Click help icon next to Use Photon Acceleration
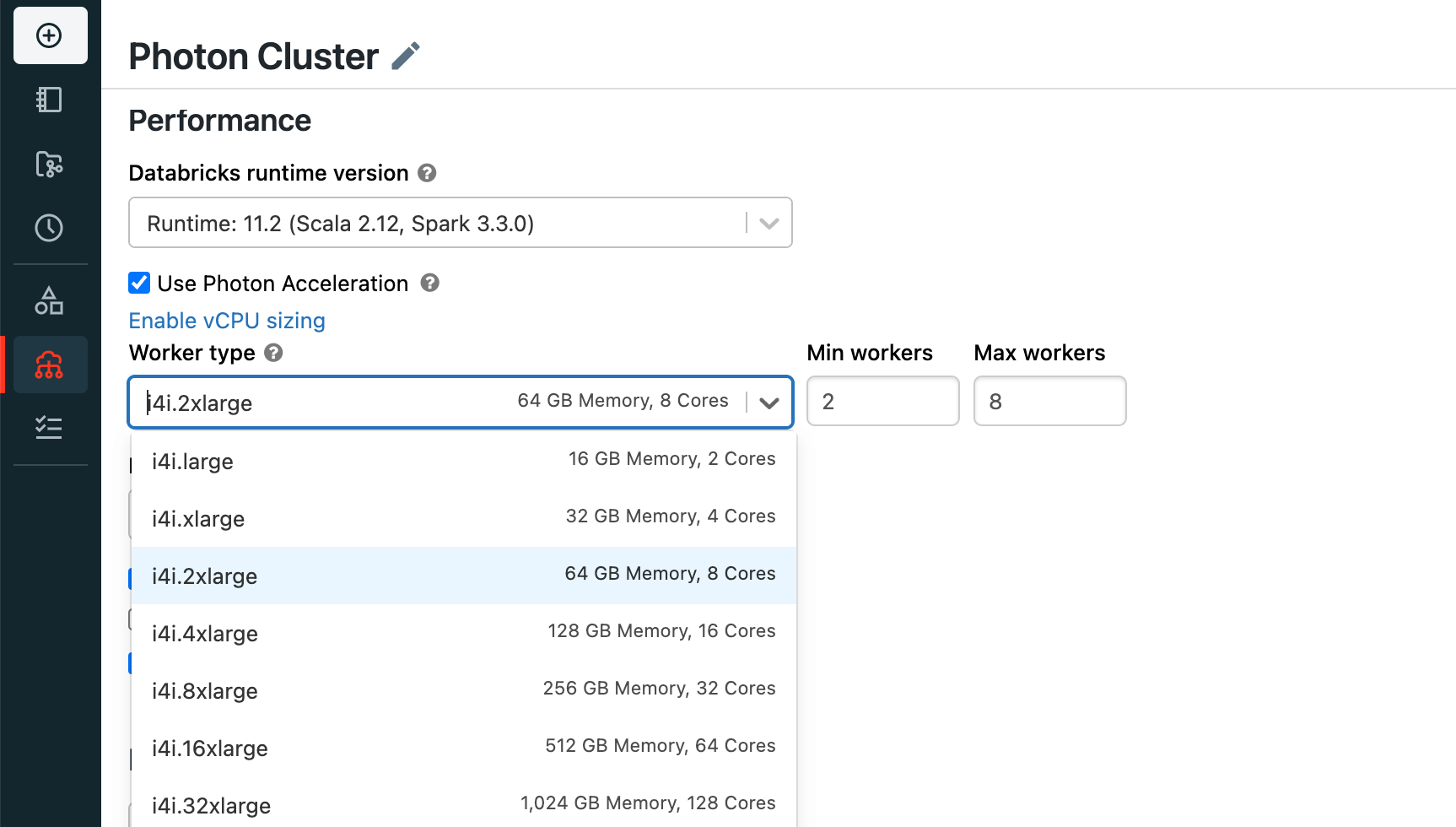 pyautogui.click(x=430, y=283)
